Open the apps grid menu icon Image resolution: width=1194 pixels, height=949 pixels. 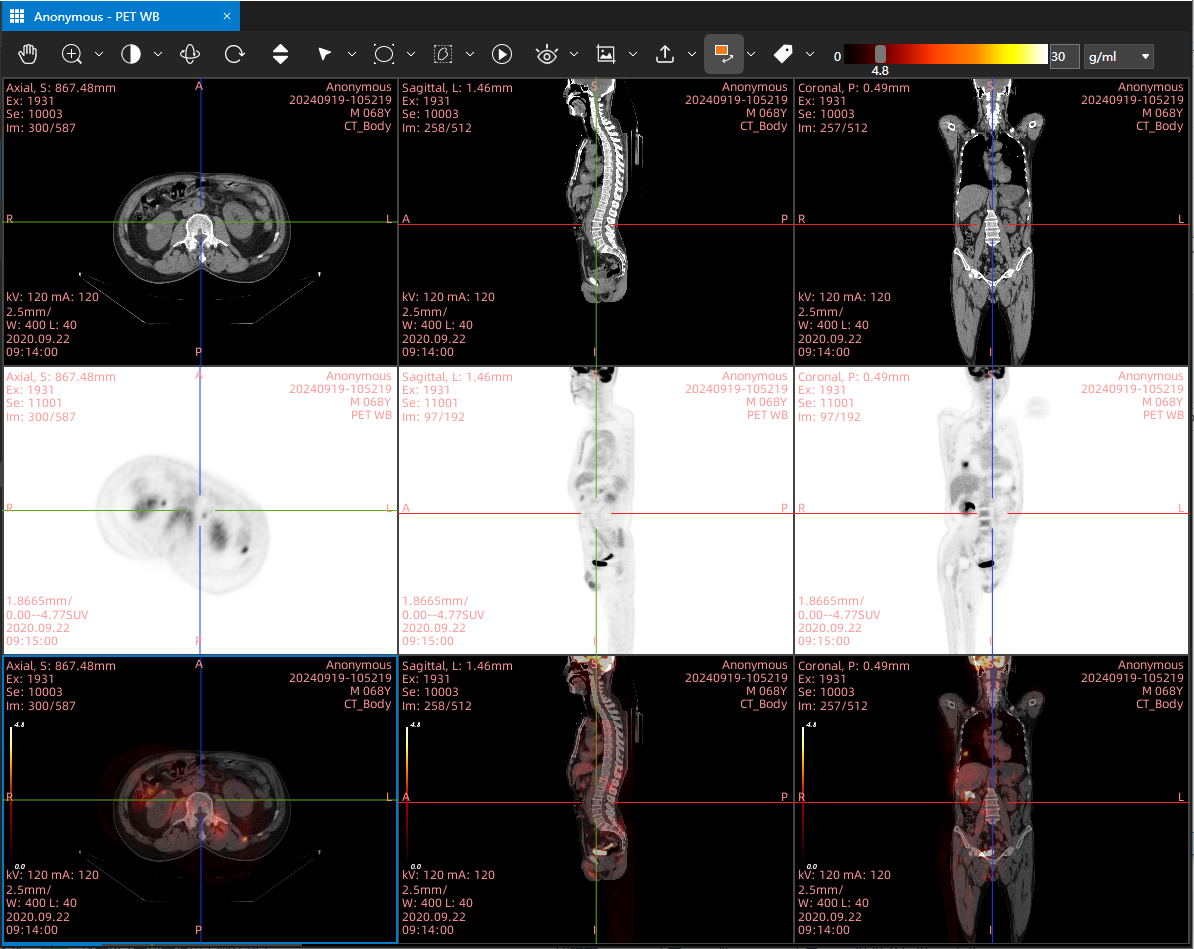(17, 16)
